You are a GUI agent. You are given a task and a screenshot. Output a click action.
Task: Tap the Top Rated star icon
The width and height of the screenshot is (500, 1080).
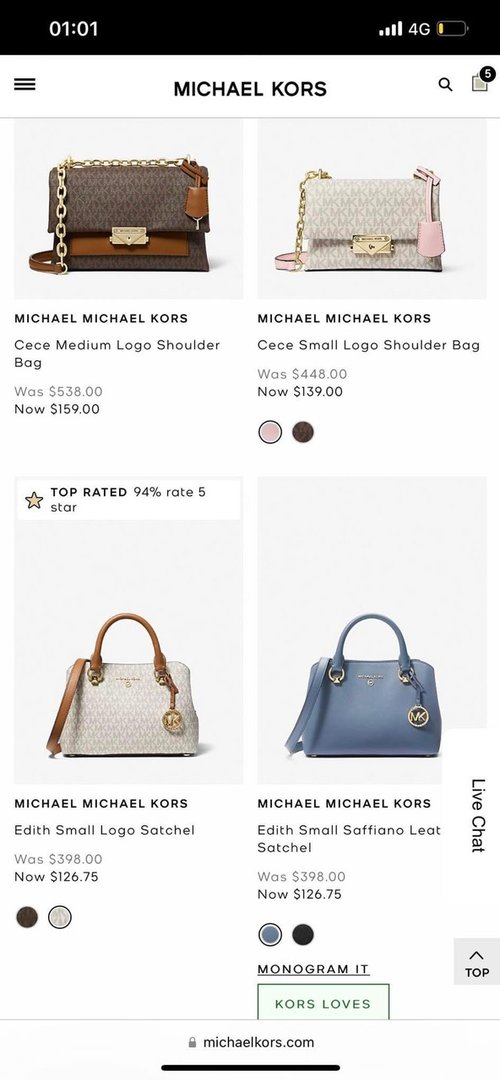(34, 500)
